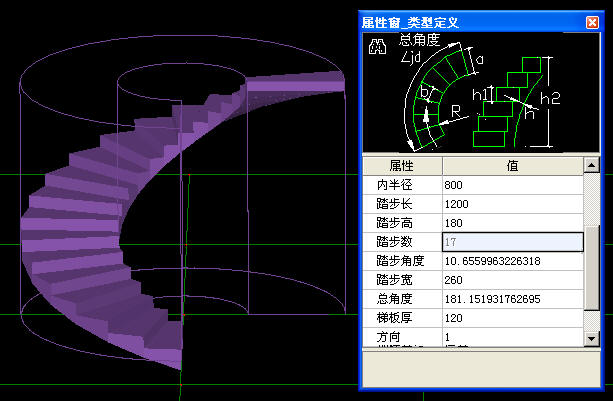Screen dimensions: 613x401
Task: Select the 总角度 property label
Action: [395, 299]
